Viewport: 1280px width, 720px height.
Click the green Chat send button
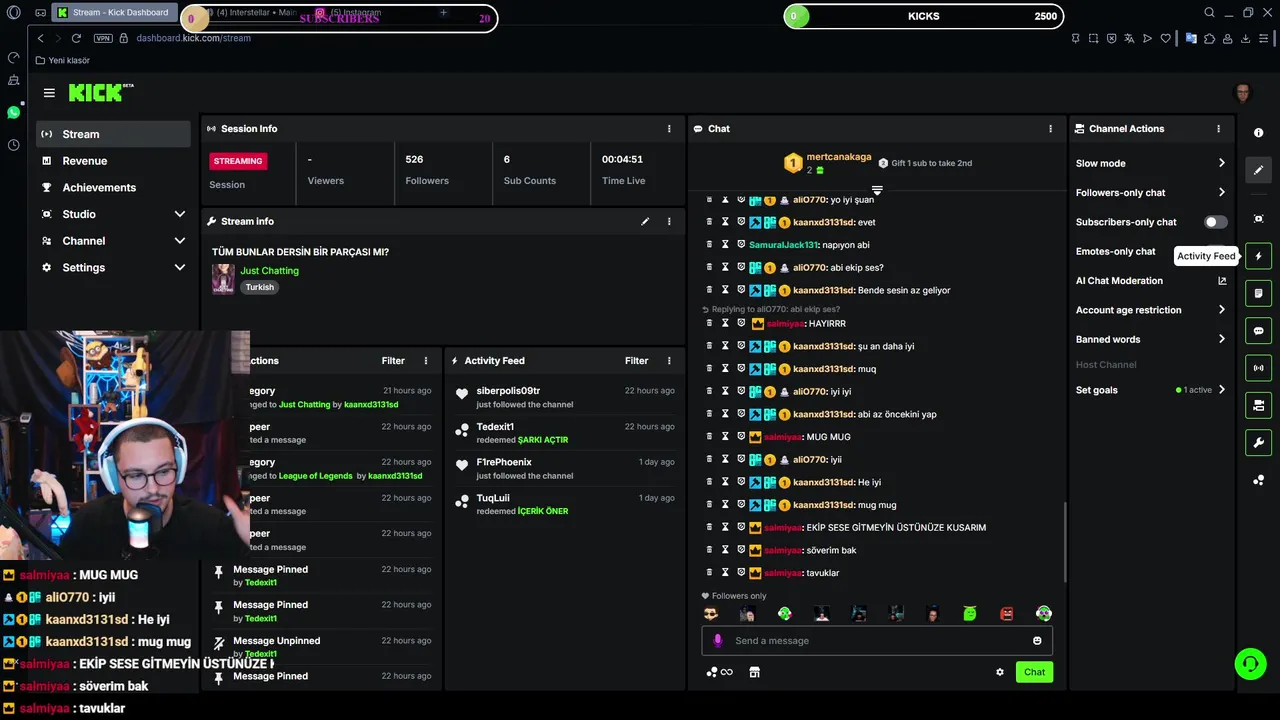[x=1034, y=672]
